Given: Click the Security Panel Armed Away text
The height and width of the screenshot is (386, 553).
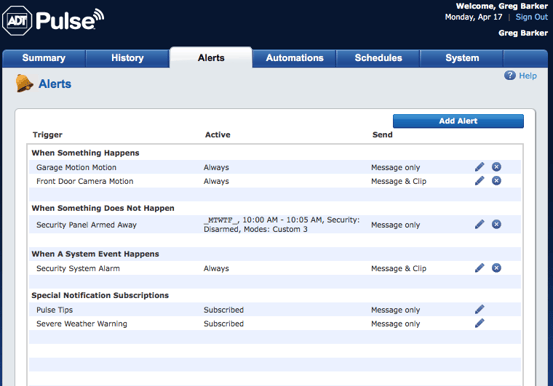Looking at the screenshot, I should [x=86, y=225].
